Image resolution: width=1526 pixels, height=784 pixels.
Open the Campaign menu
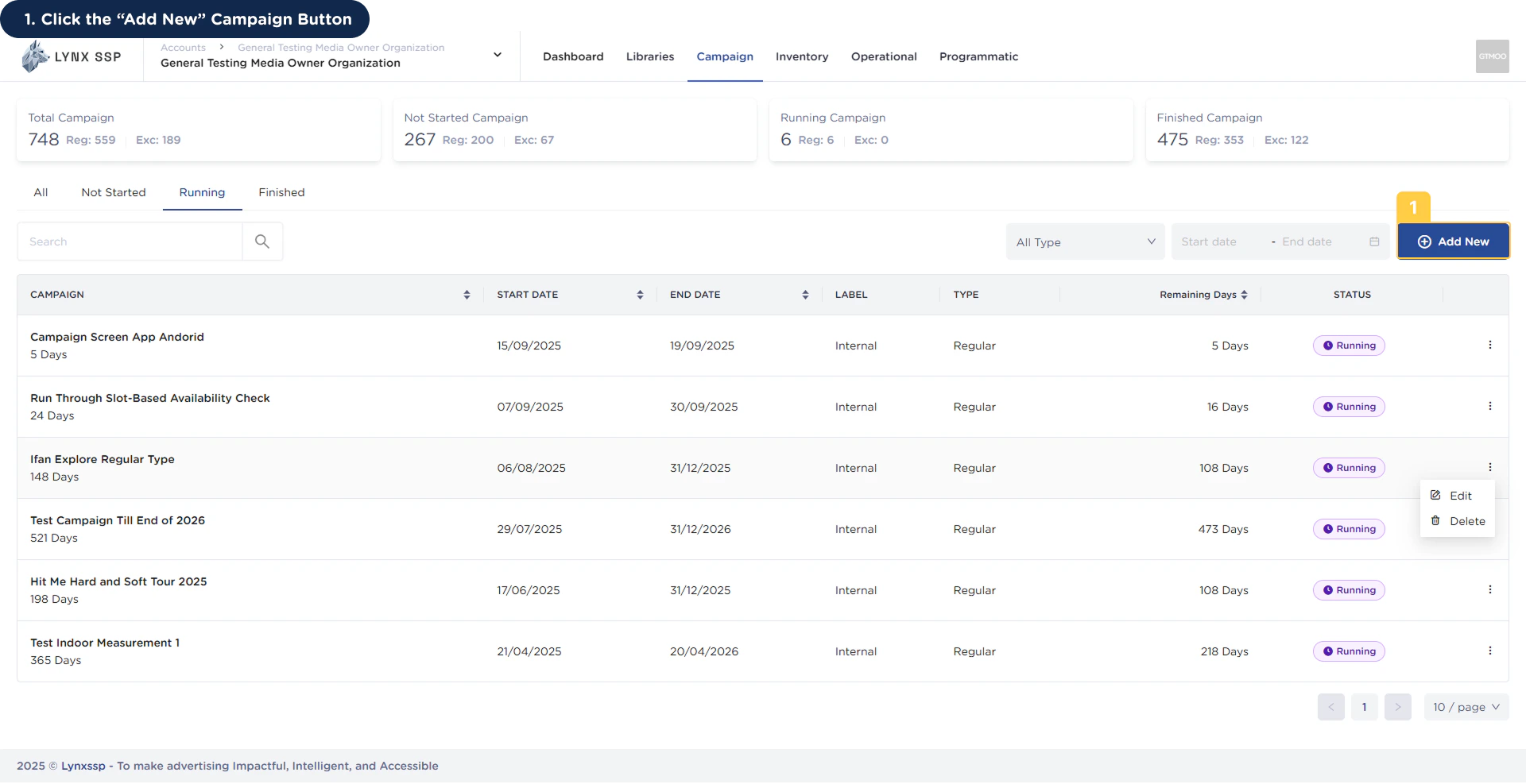tap(725, 56)
